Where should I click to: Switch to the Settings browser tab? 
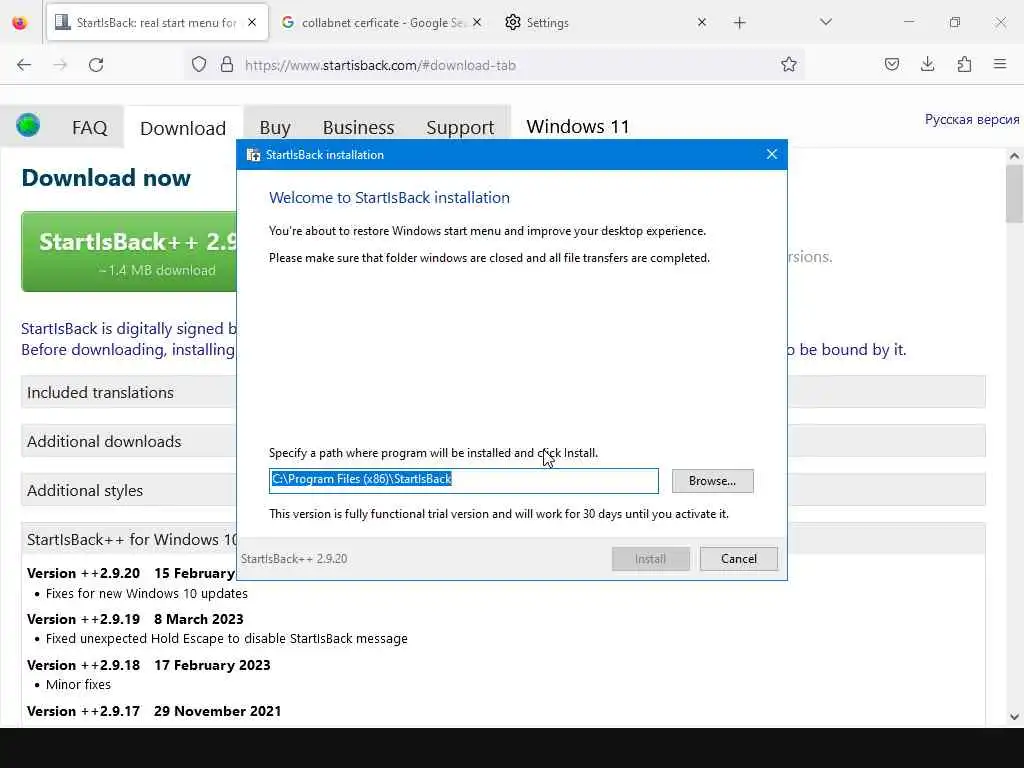(606, 22)
